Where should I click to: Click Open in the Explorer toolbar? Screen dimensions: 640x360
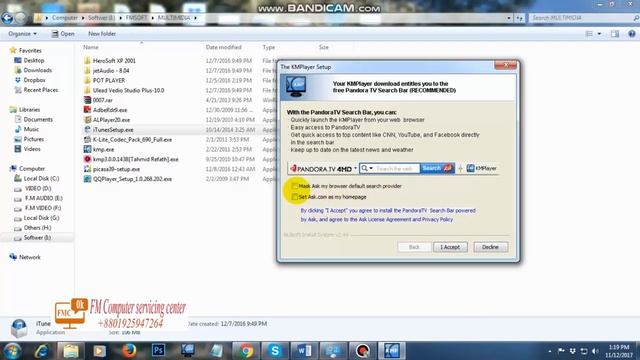pos(63,34)
